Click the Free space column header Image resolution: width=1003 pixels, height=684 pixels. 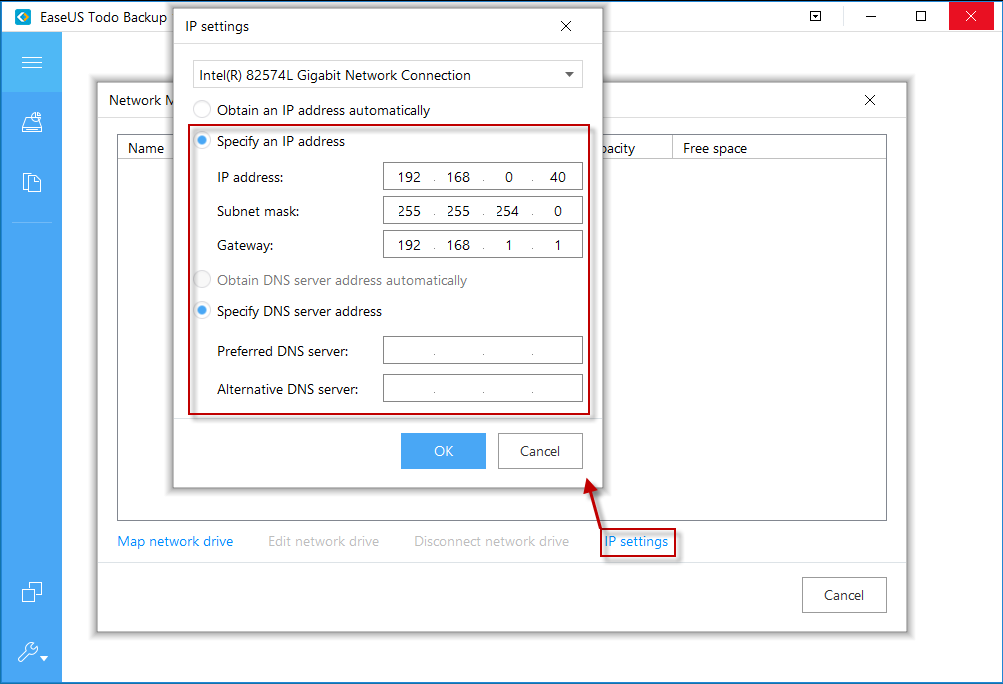[715, 148]
